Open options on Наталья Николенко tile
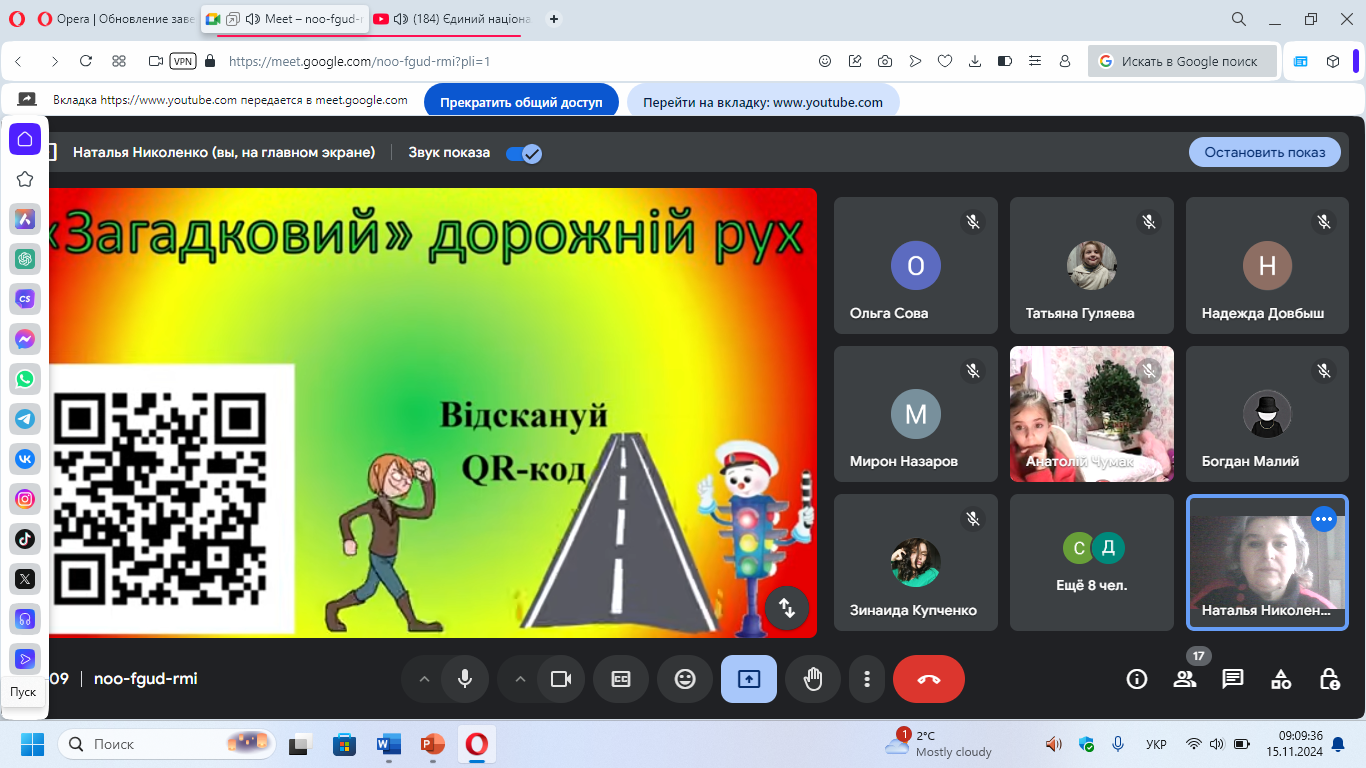This screenshot has height=768, width=1366. coord(1324,518)
